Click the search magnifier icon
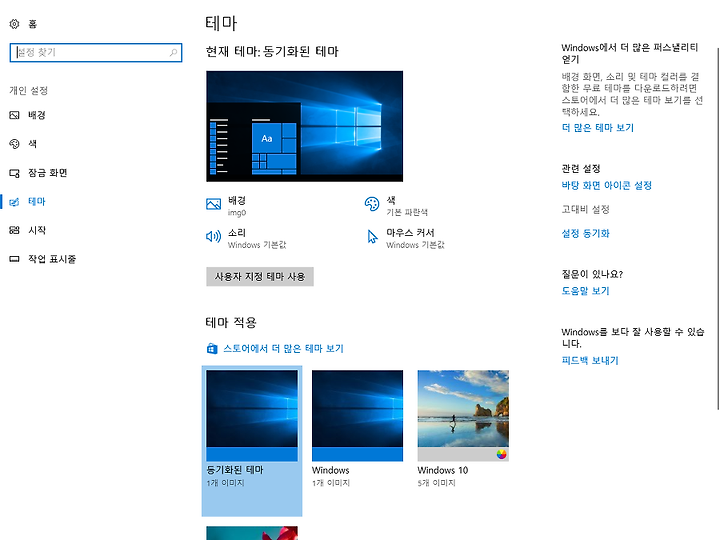This screenshot has width=720, height=540. pos(173,52)
